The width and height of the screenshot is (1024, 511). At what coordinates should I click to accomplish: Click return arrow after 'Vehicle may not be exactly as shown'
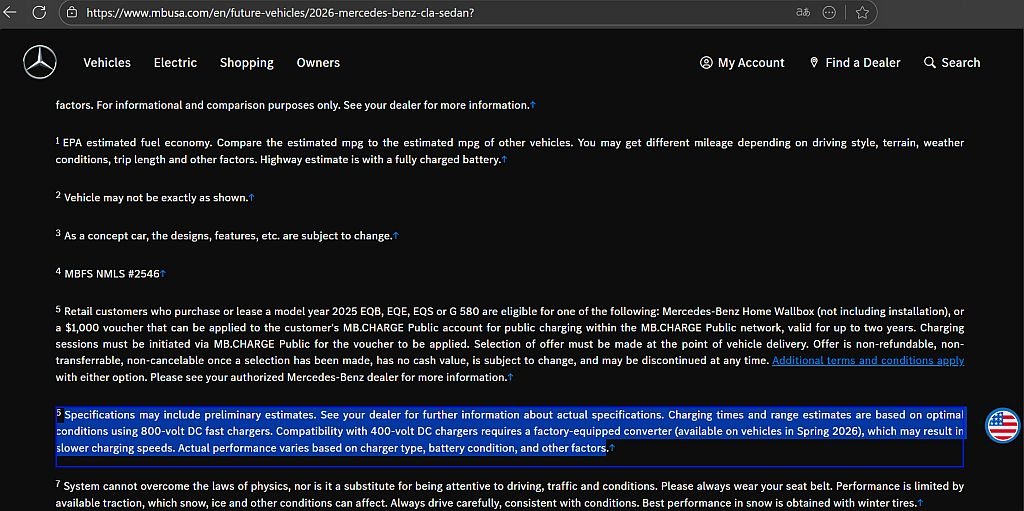[252, 198]
